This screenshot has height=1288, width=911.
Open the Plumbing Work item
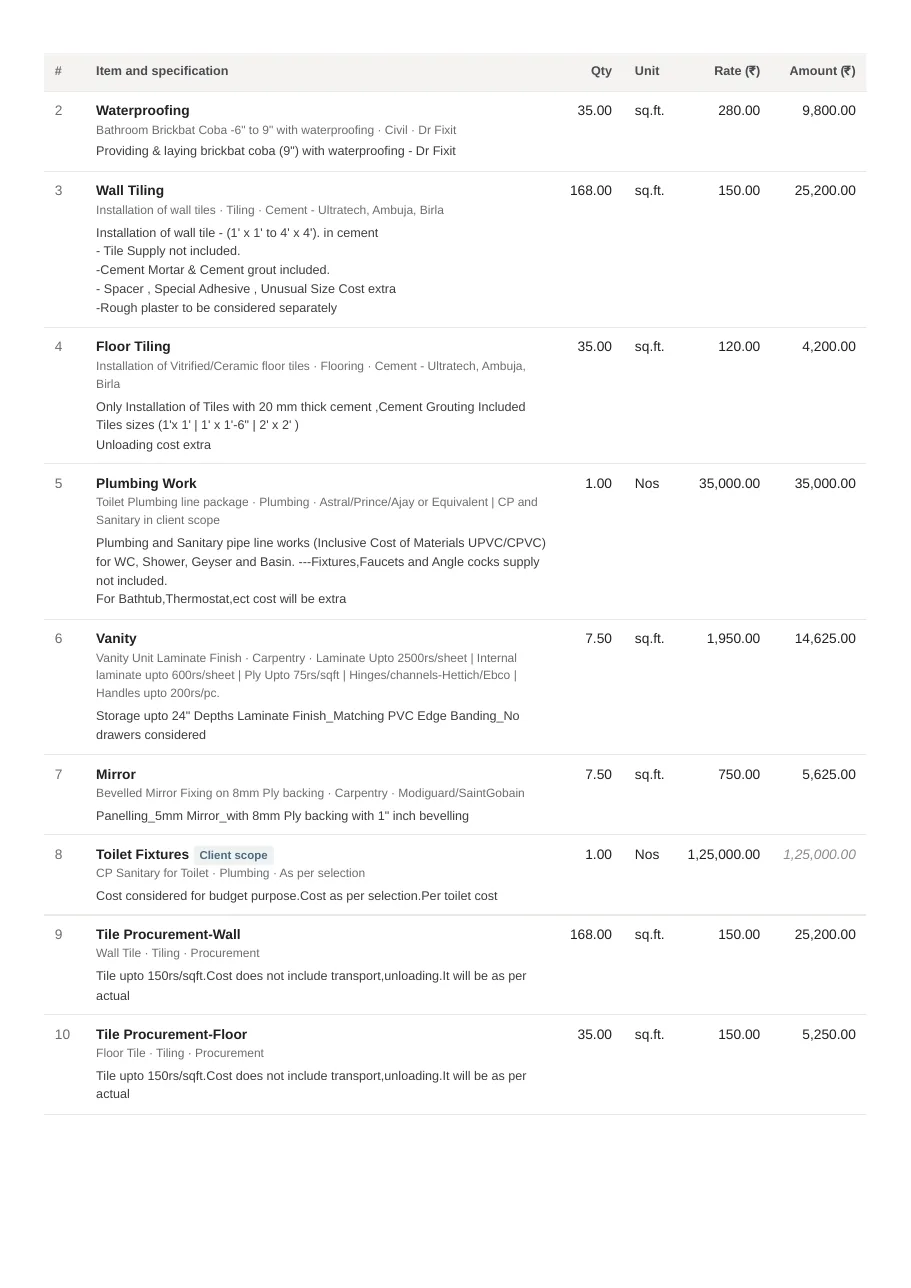click(146, 483)
